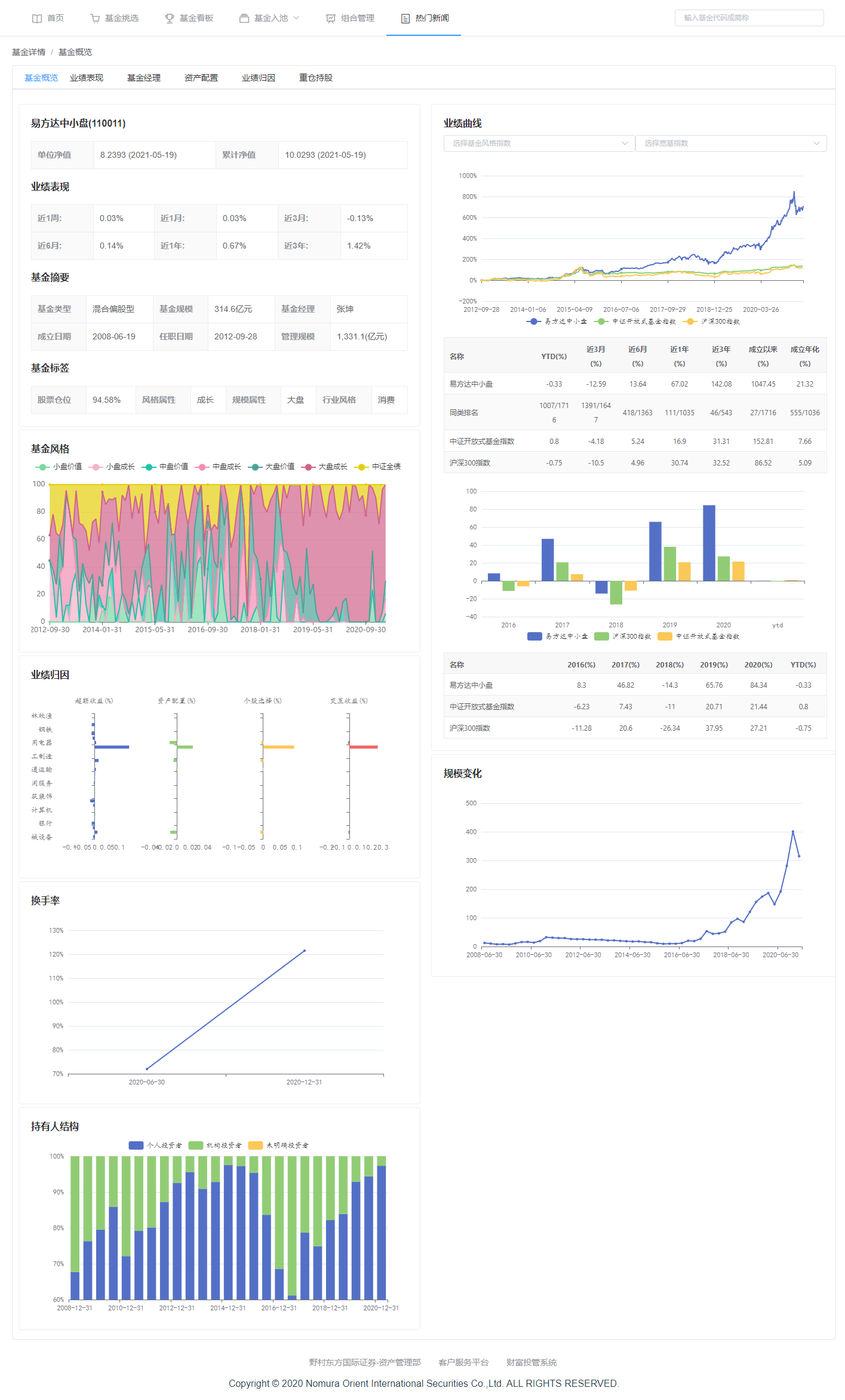Click the 基金概览 breadcrumb link
Viewport: 845px width, 1400px height.
coord(75,52)
